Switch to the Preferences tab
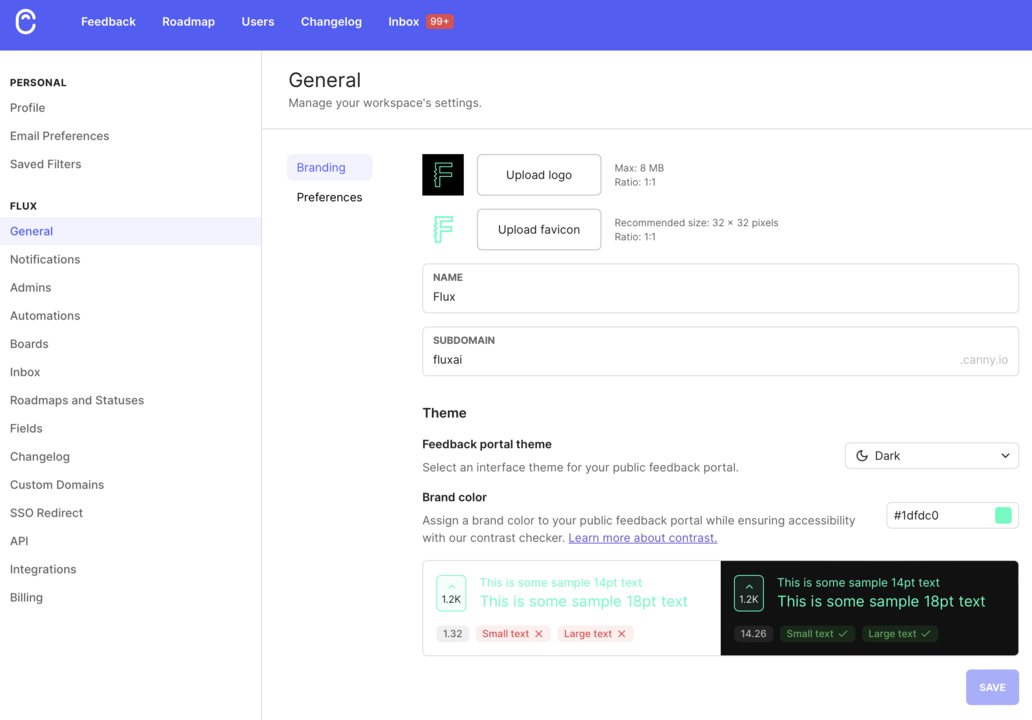This screenshot has height=720, width=1032. tap(329, 197)
